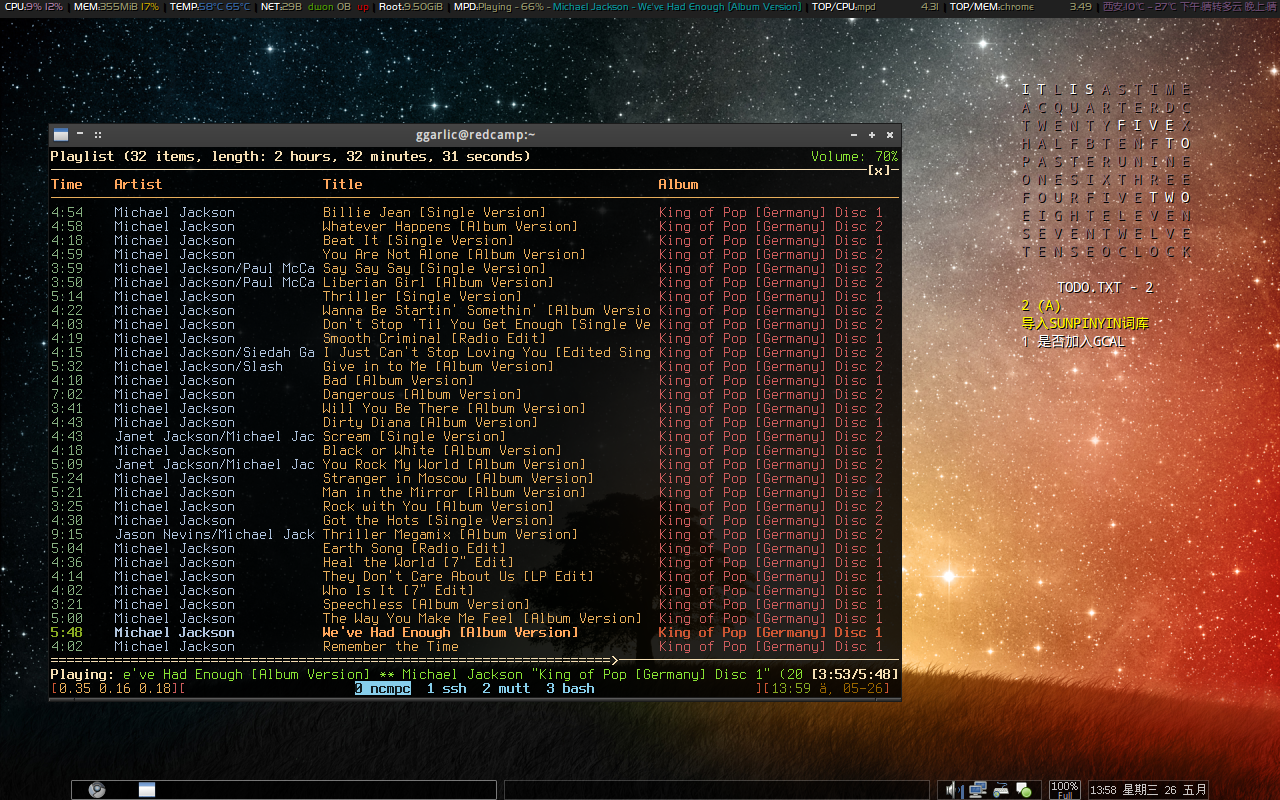
Task: Click the Title column header
Action: pyautogui.click(x=343, y=184)
